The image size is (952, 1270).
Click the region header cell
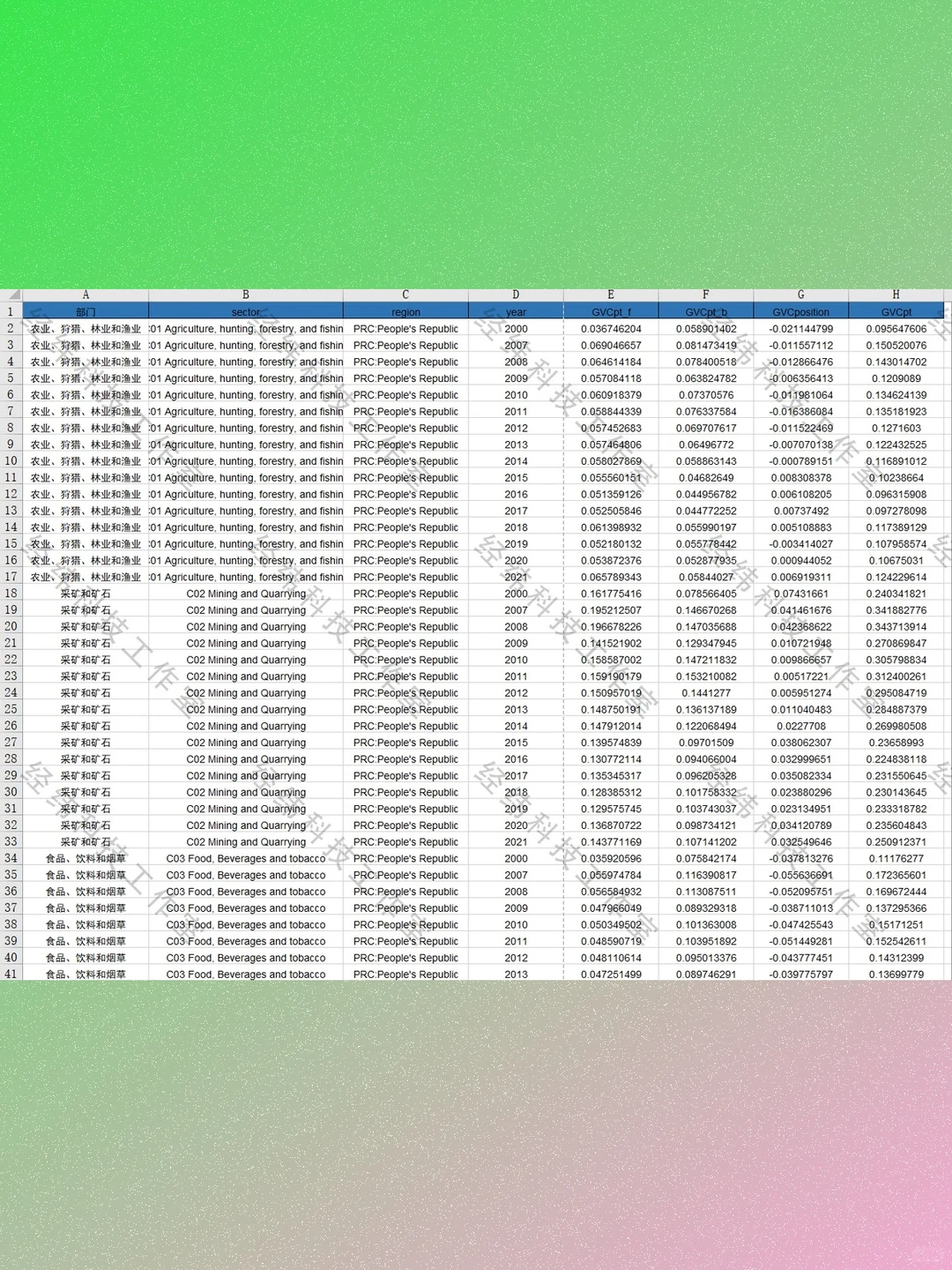405,311
